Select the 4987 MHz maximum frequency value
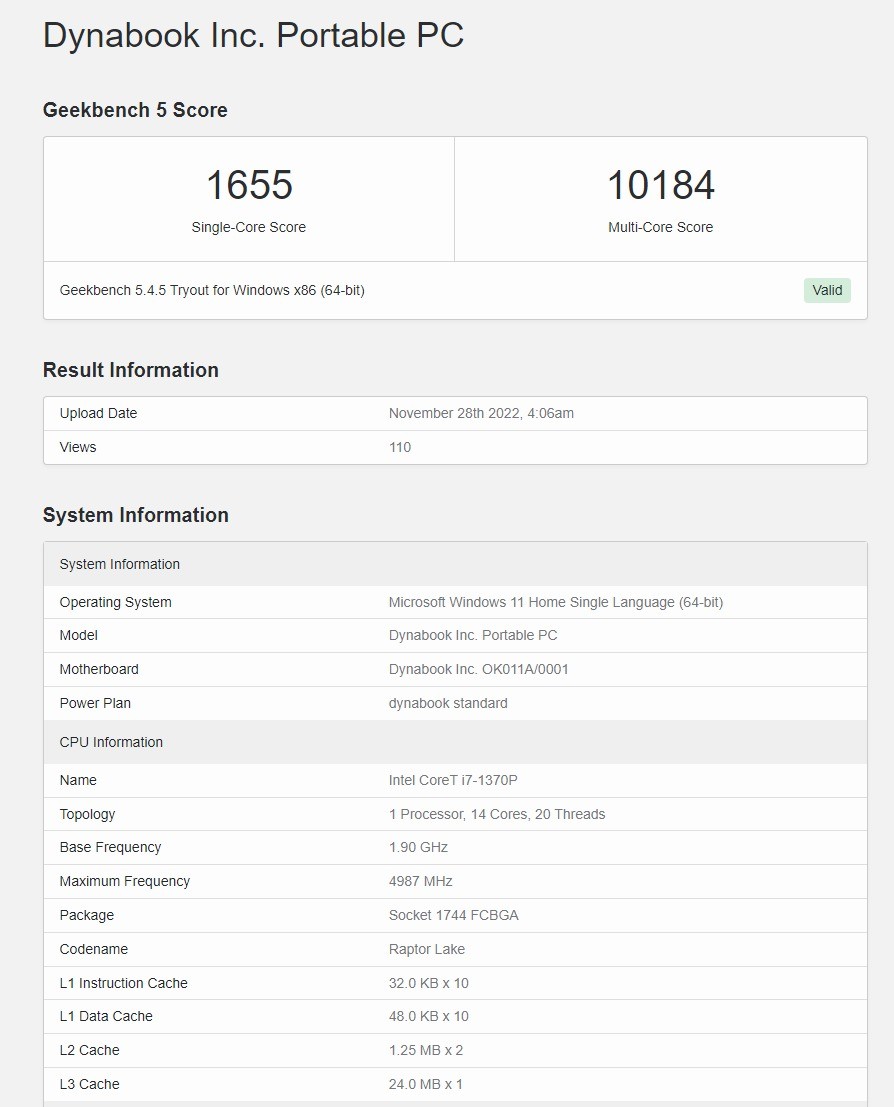894x1107 pixels. 420,881
